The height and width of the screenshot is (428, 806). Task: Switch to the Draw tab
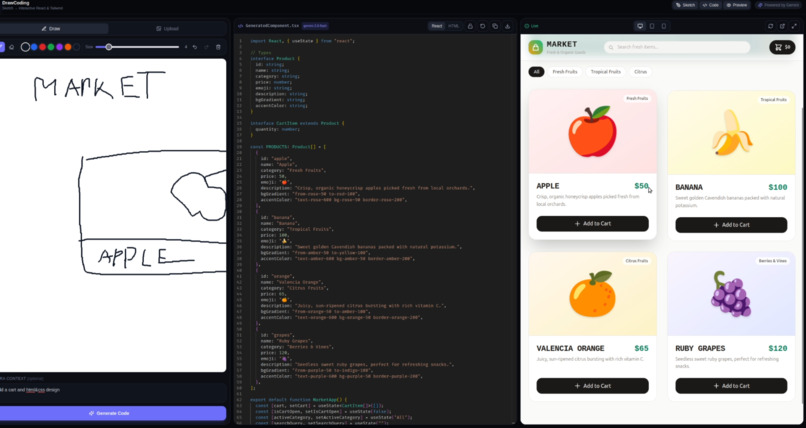[51, 29]
